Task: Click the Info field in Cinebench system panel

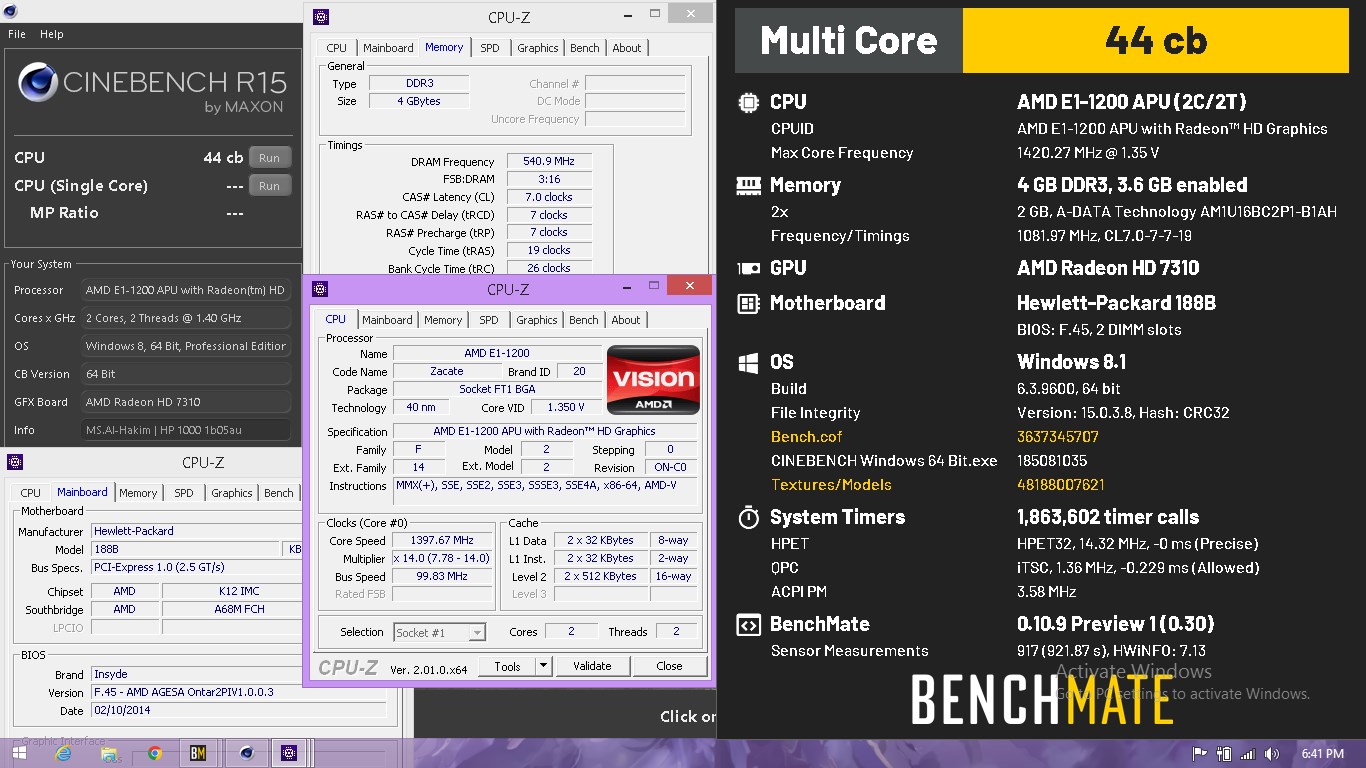Action: tap(186, 430)
